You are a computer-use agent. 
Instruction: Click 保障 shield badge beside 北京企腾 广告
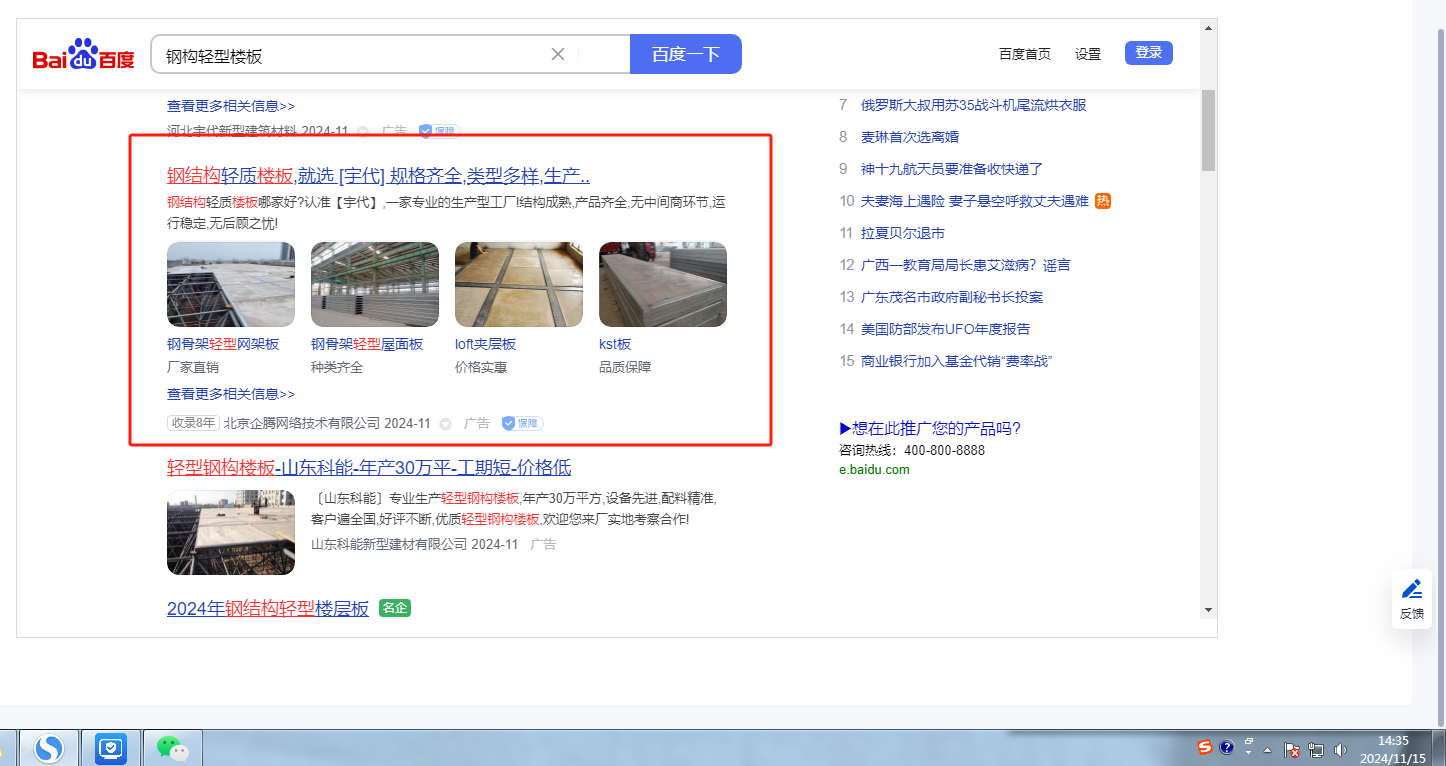coord(522,423)
